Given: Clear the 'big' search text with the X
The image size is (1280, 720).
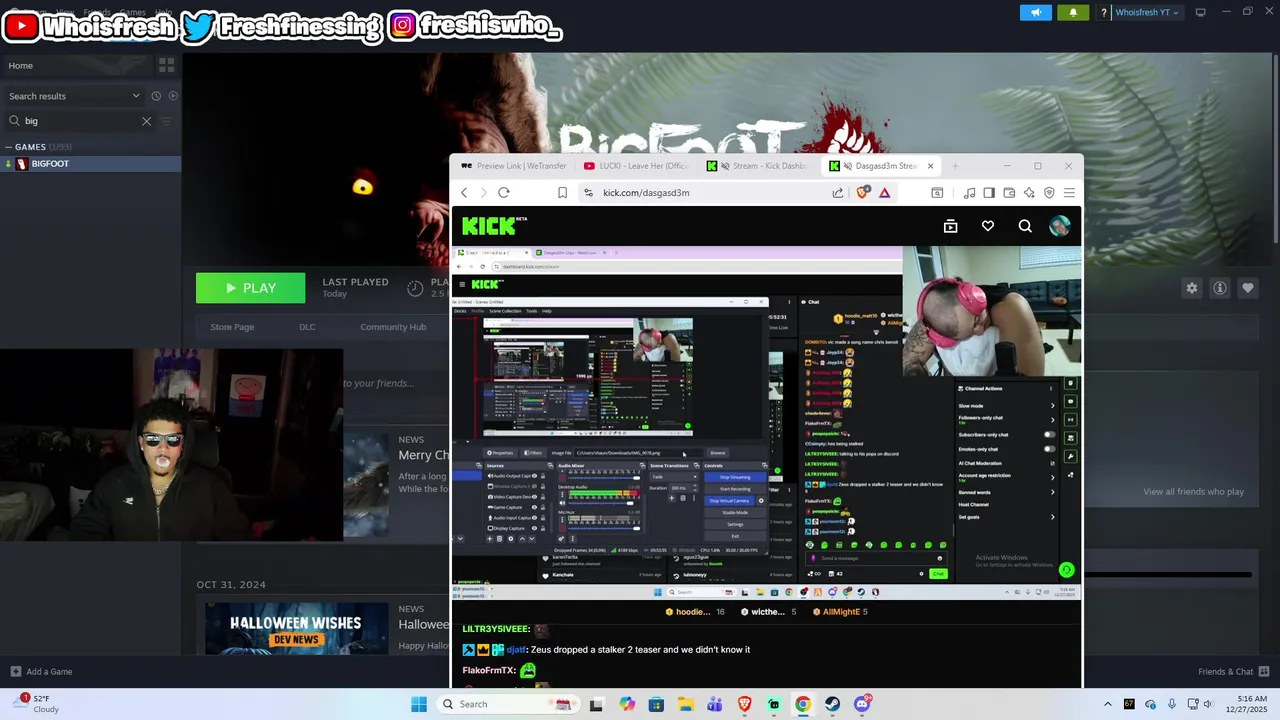Looking at the screenshot, I should pos(146,121).
